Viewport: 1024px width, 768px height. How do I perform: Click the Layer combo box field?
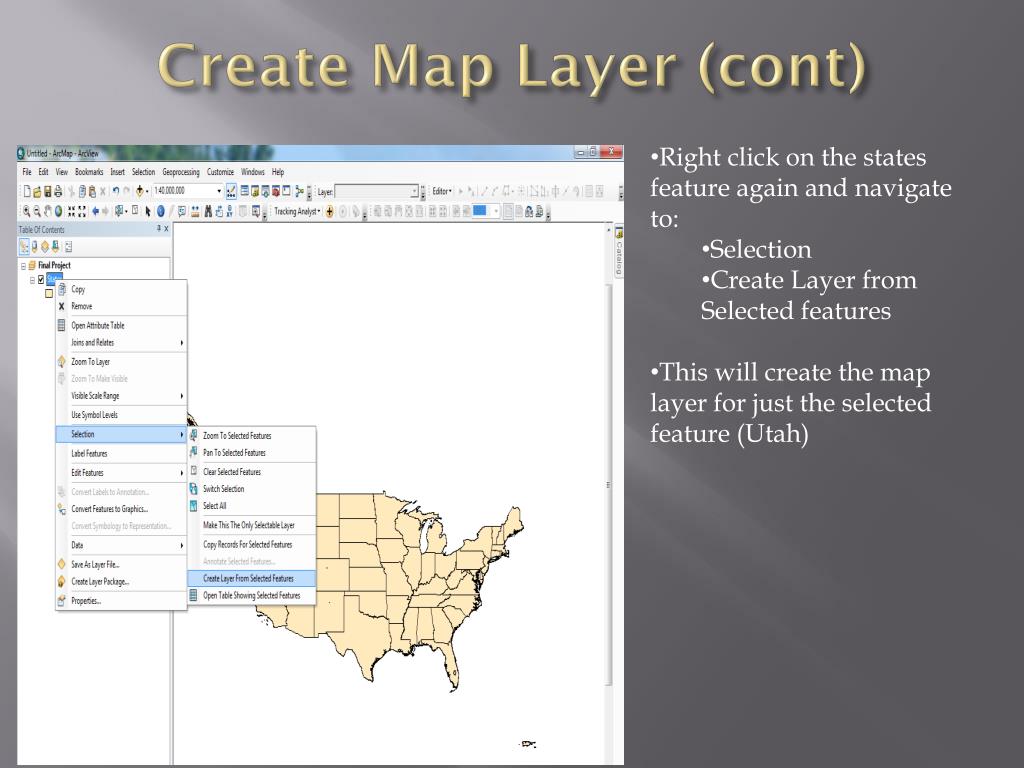pyautogui.click(x=375, y=191)
